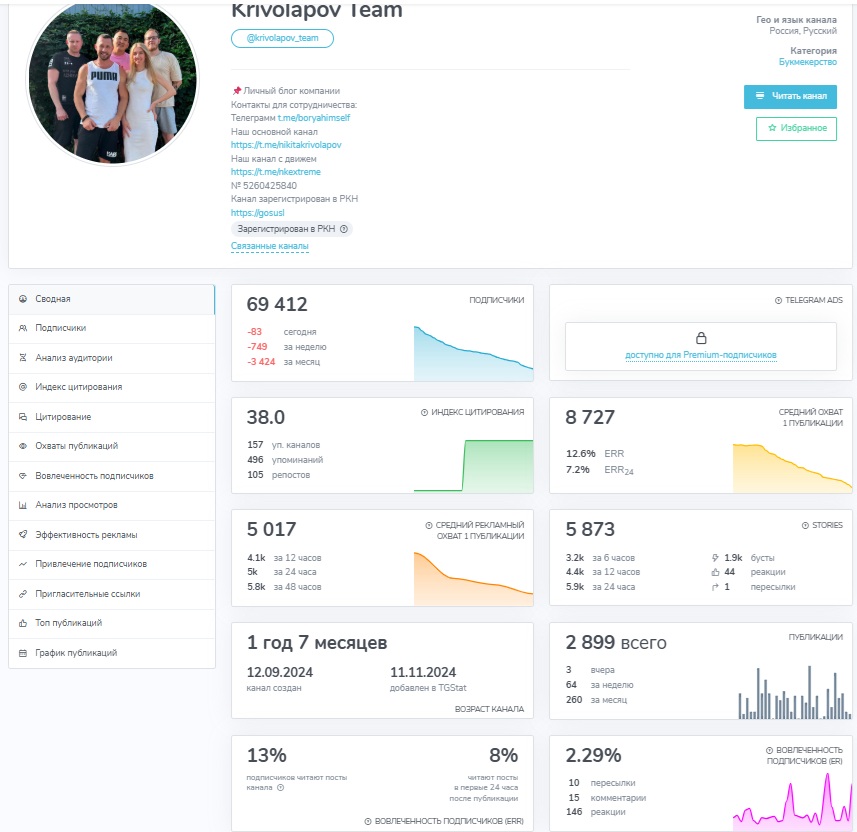This screenshot has height=832, width=857.
Task: Click the thumbs-up icon for 'Топ публикаций'
Action: tap(23, 623)
